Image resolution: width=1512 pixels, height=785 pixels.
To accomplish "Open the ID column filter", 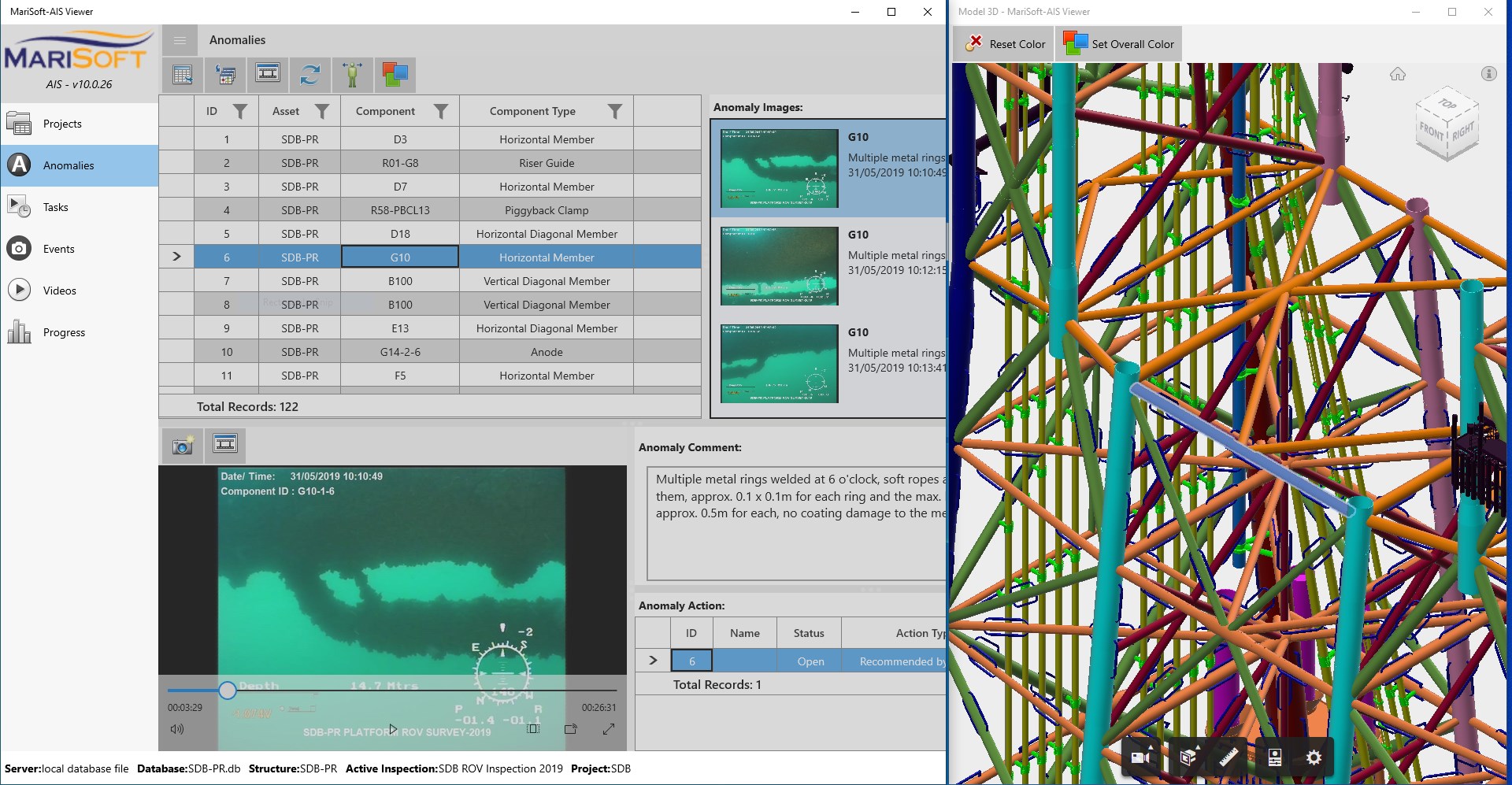I will point(240,112).
